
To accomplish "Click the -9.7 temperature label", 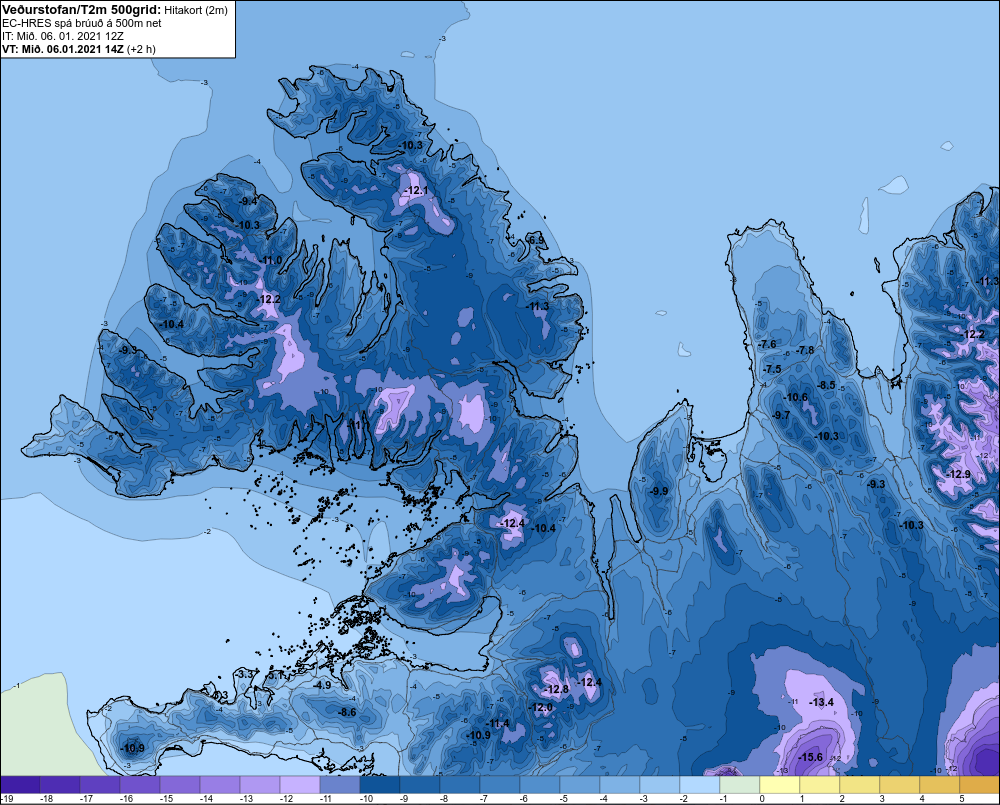I will click(781, 415).
